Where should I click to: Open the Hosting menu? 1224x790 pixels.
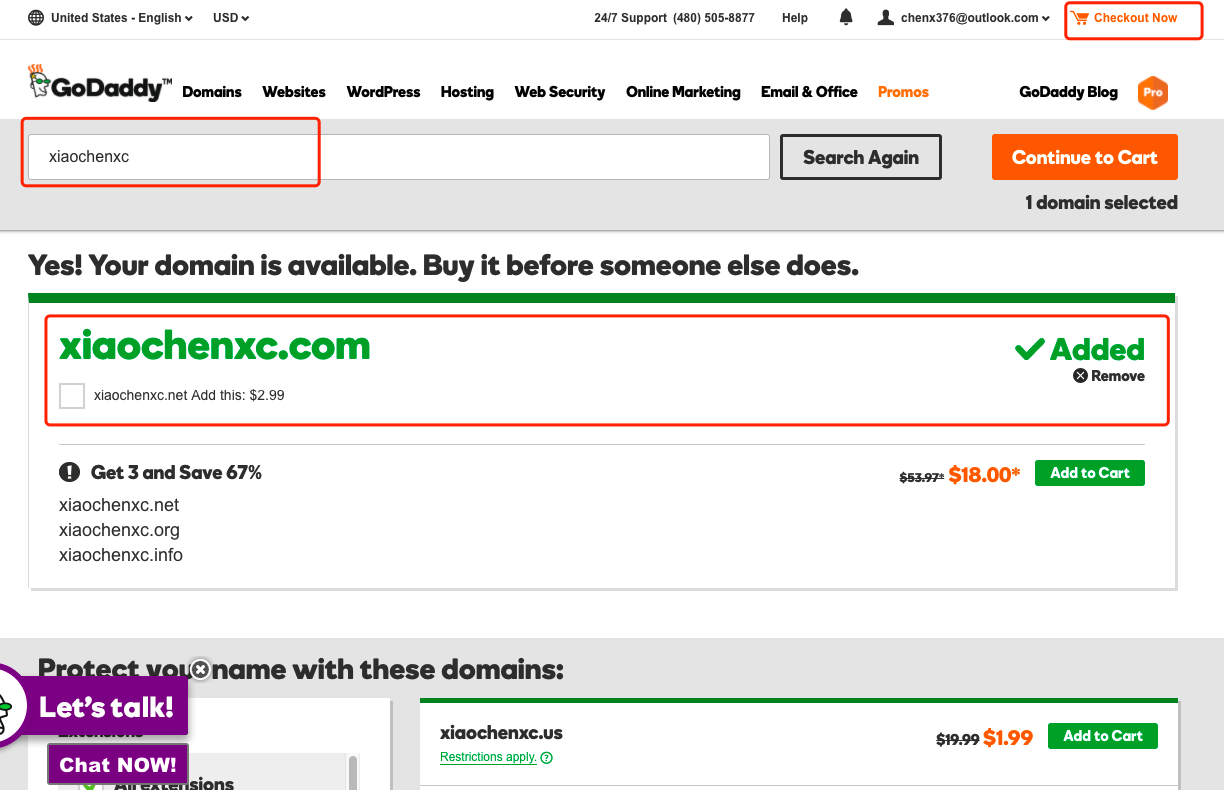coord(467,92)
